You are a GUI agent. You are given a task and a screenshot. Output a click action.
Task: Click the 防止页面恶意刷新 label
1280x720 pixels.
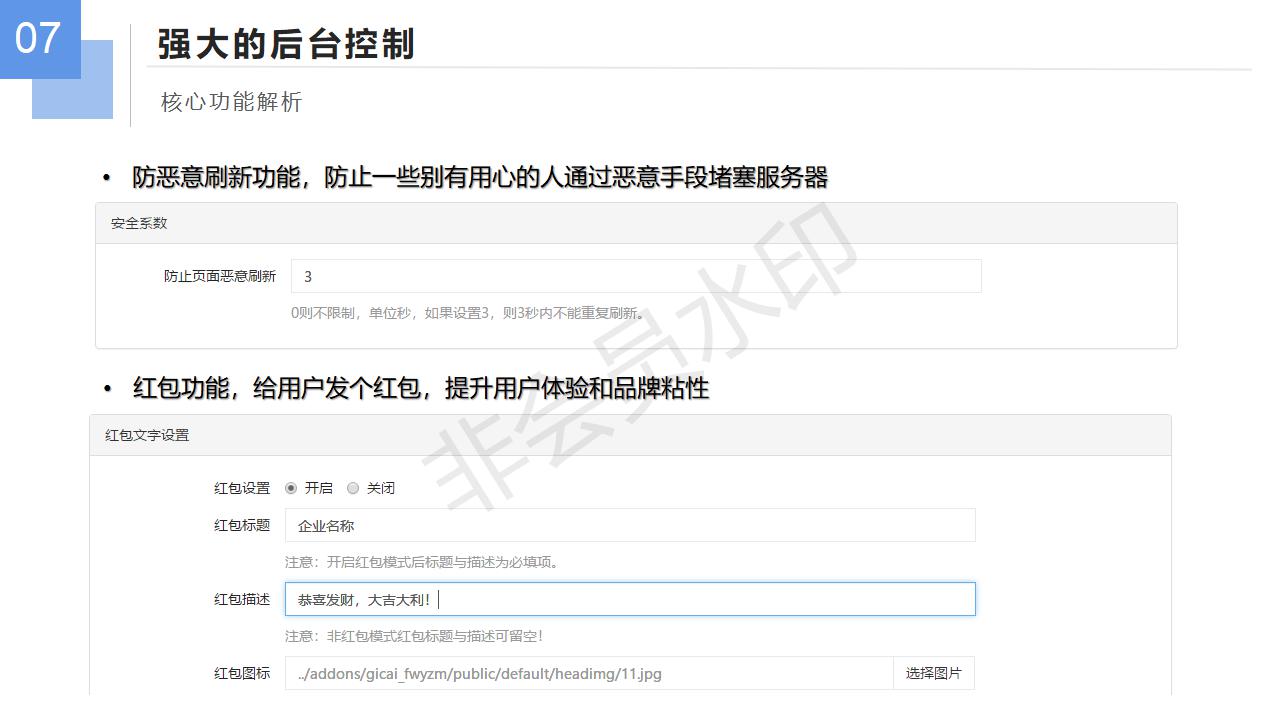coord(220,276)
